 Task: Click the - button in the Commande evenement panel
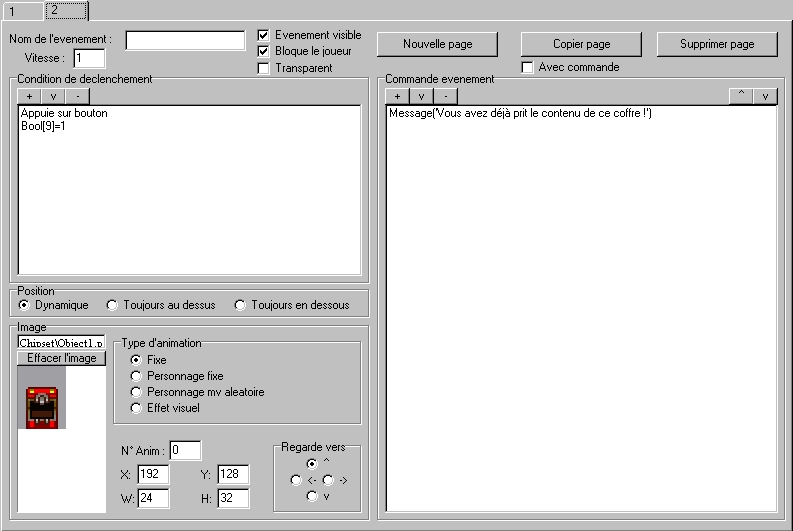point(445,96)
